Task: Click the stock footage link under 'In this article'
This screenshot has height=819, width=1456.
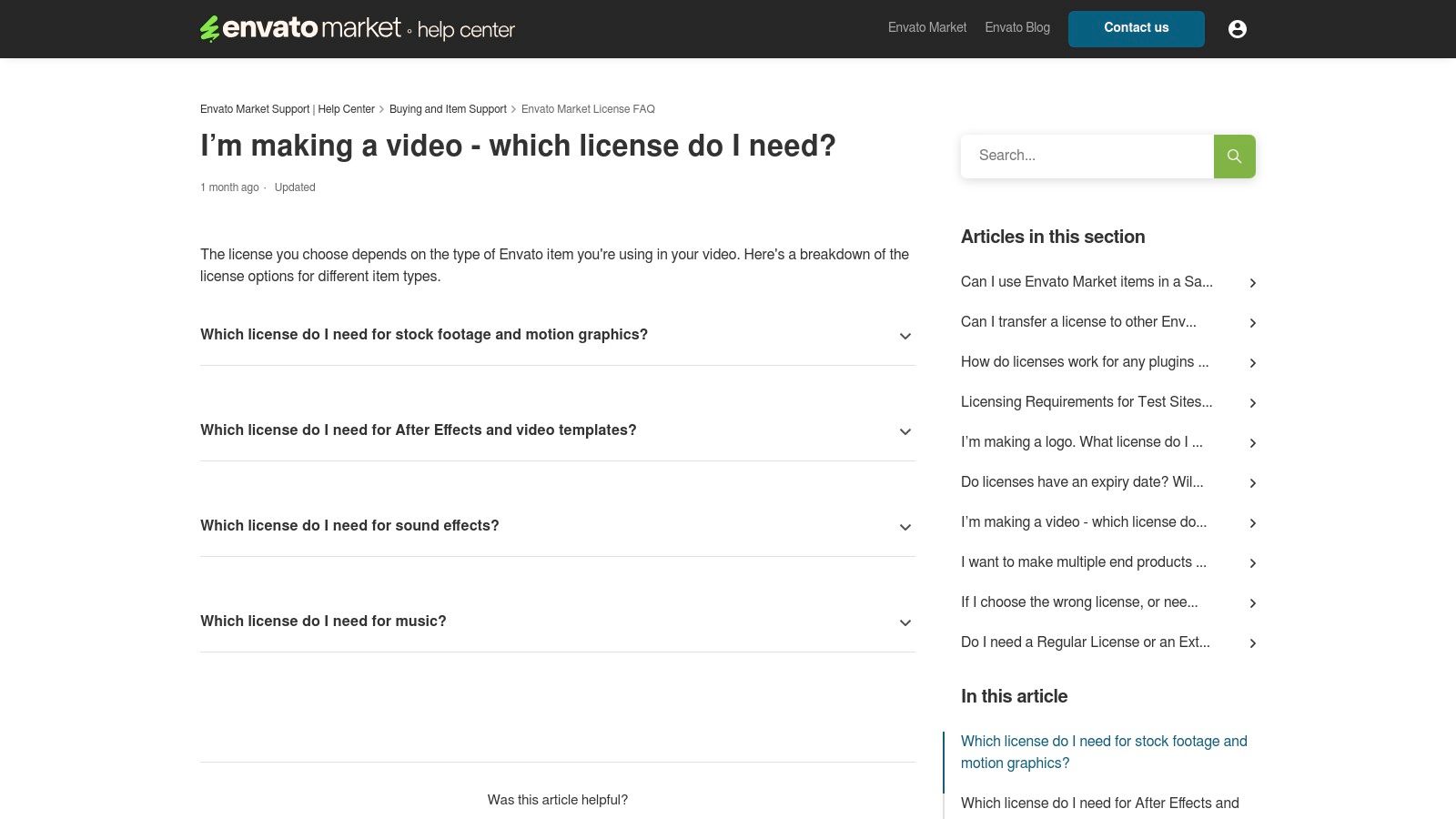Action: (1104, 752)
